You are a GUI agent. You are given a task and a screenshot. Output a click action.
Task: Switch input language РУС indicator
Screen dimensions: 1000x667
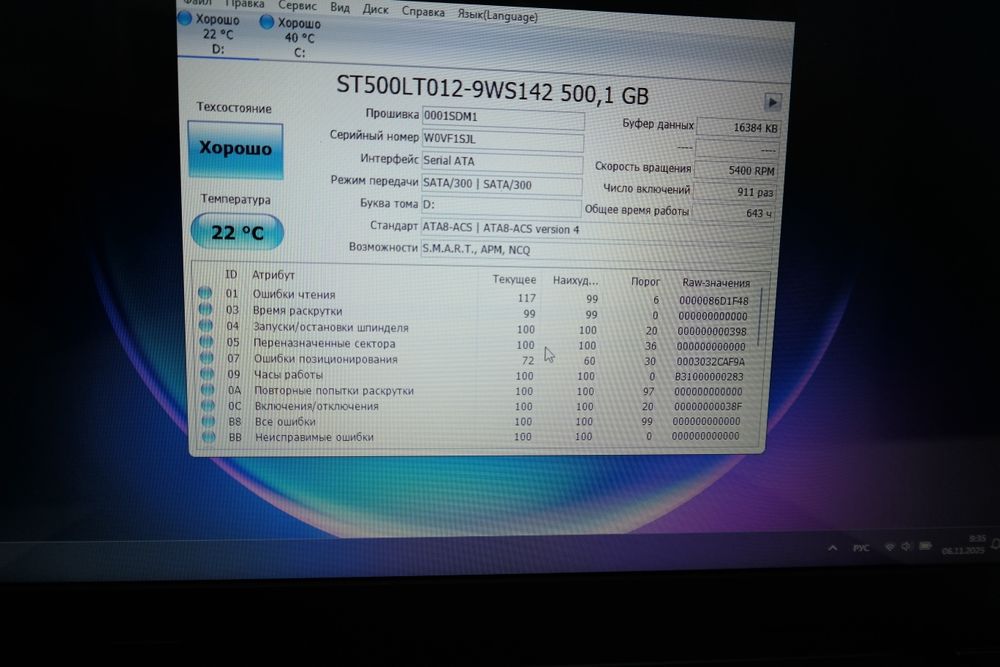tap(861, 548)
